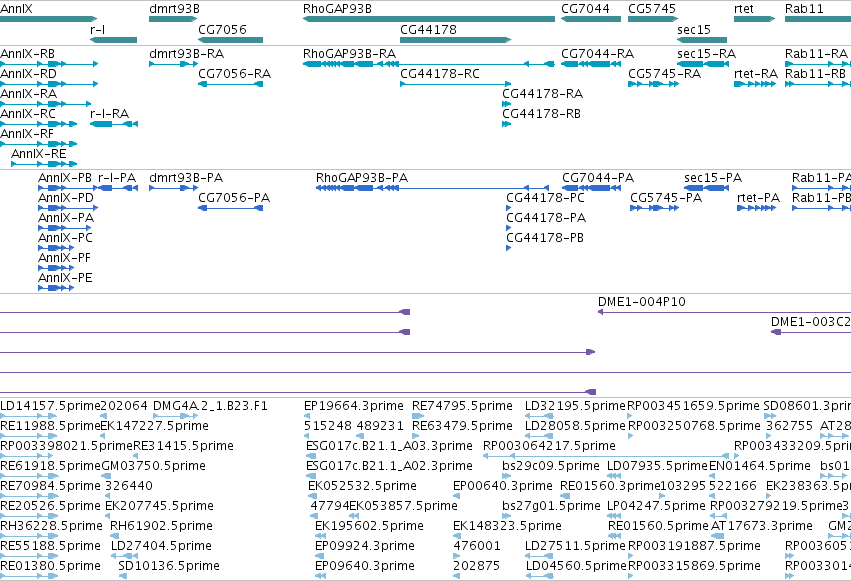The width and height of the screenshot is (851, 581).
Task: Open EST EK052532.5prime
Action: tap(362, 486)
